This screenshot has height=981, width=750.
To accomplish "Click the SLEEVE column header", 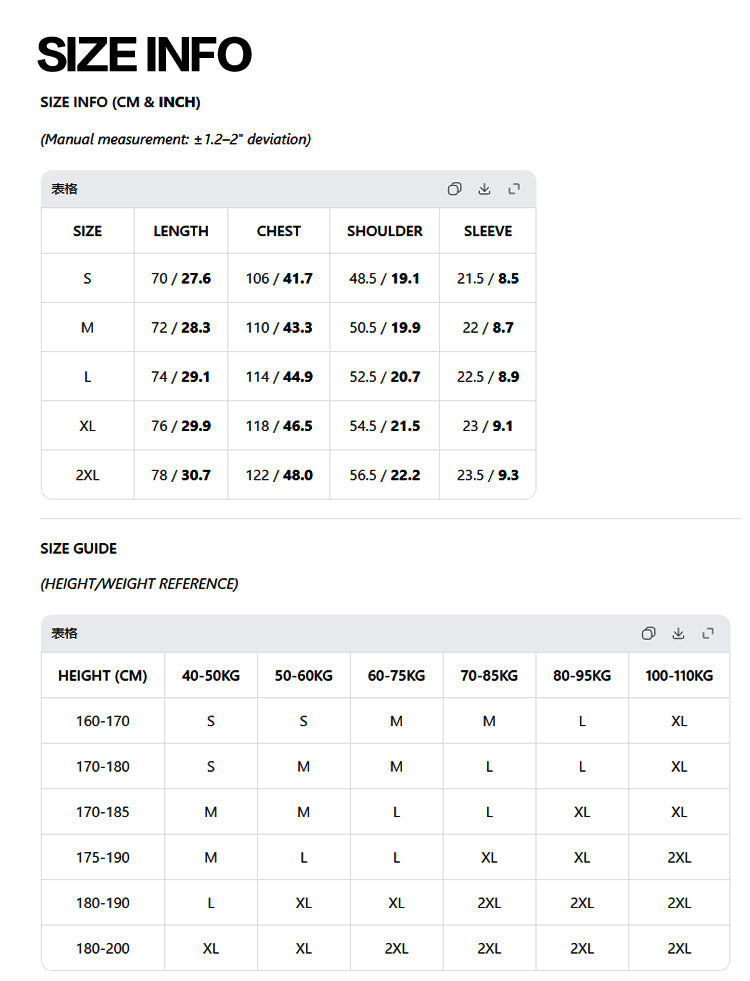I will click(x=488, y=231).
